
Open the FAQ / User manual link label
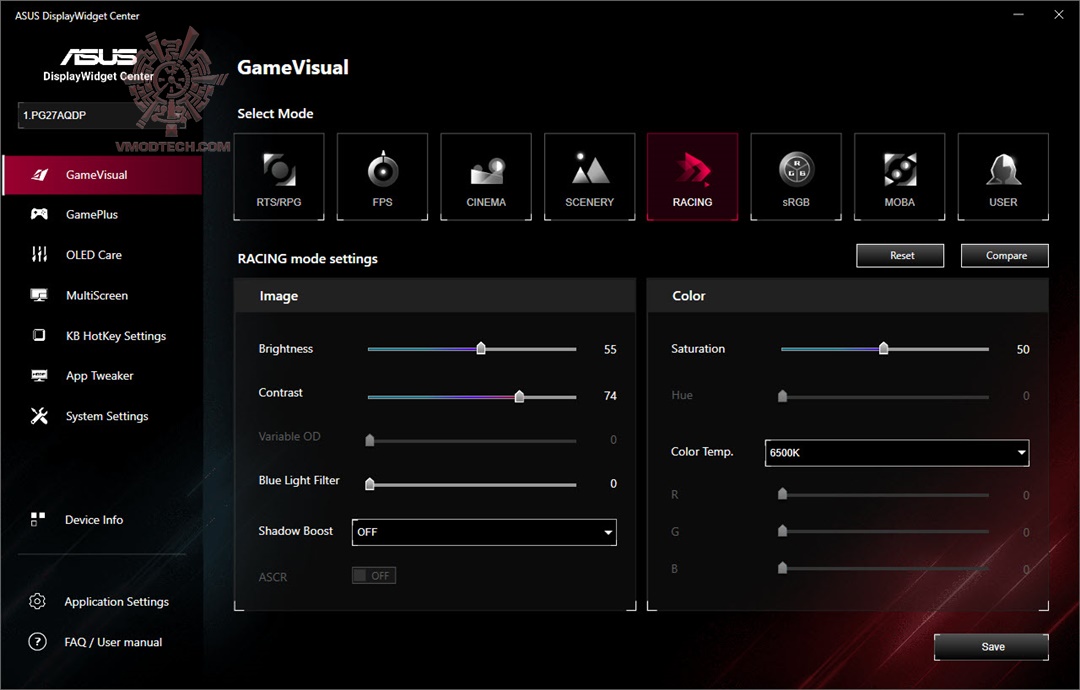pyautogui.click(x=113, y=642)
